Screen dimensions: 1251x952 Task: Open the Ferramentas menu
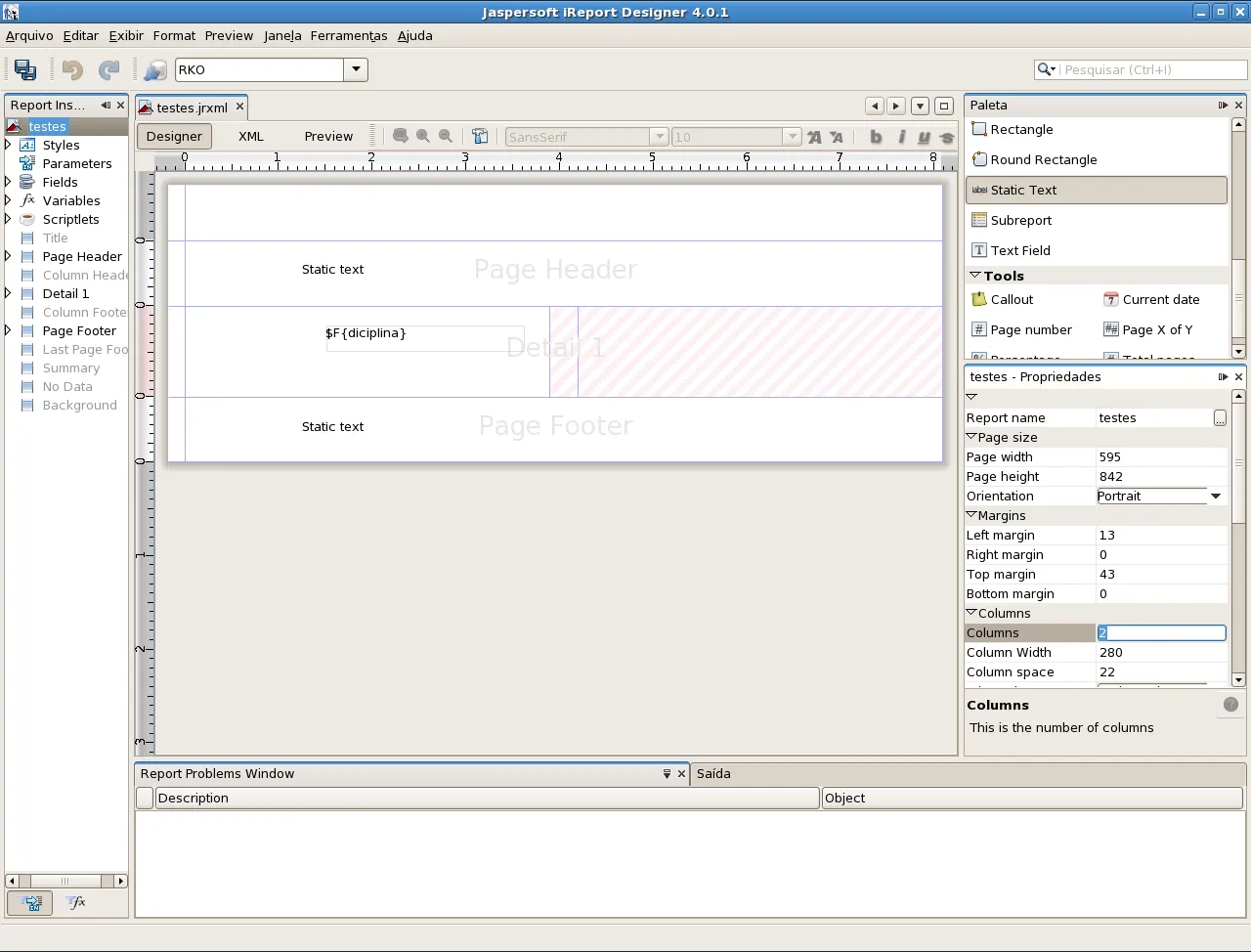point(348,35)
